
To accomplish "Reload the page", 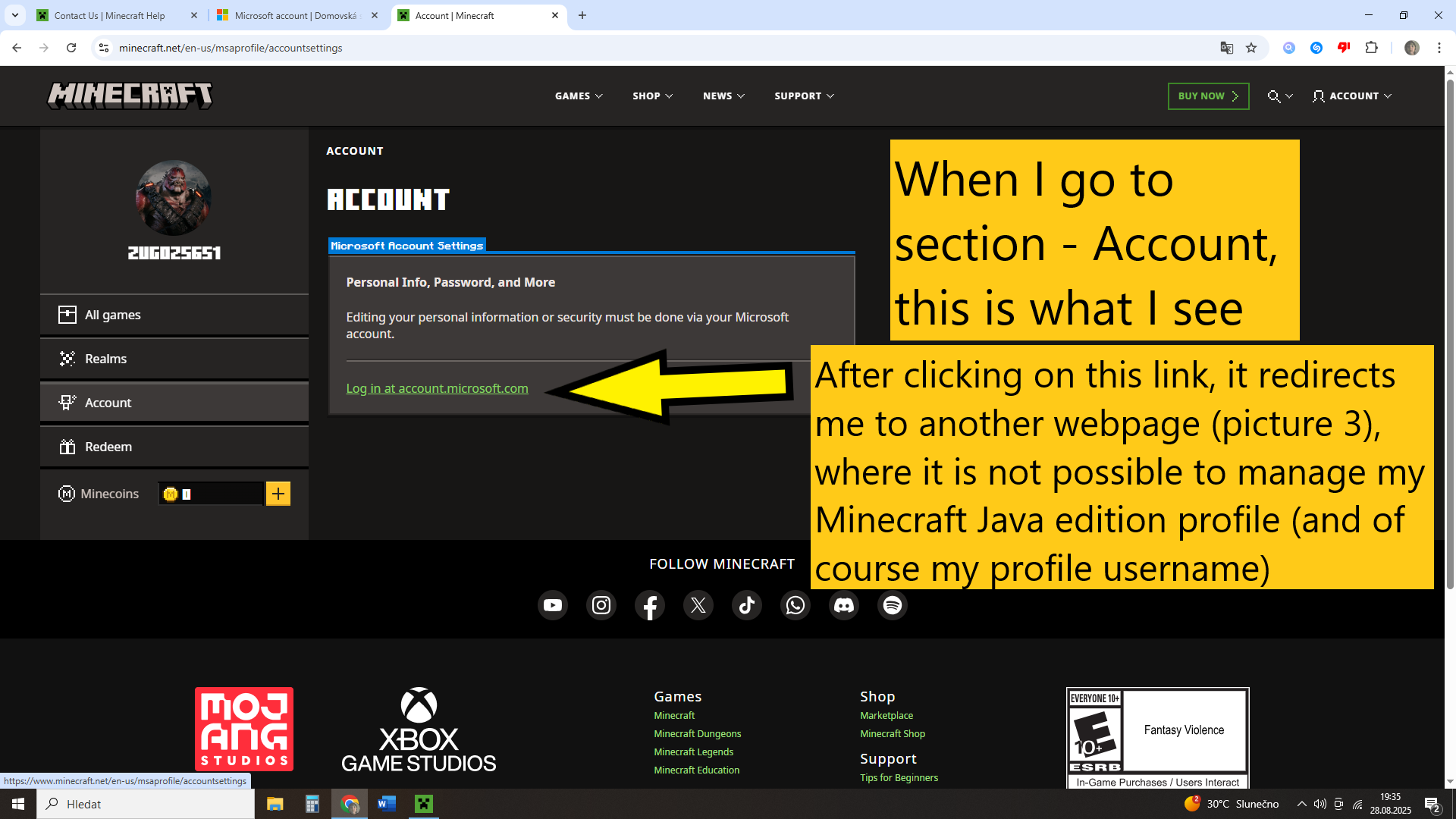I will (x=71, y=48).
